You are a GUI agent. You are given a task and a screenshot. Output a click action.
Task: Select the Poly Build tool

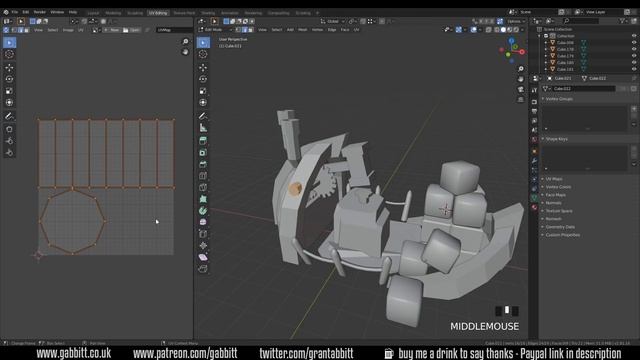tap(203, 199)
